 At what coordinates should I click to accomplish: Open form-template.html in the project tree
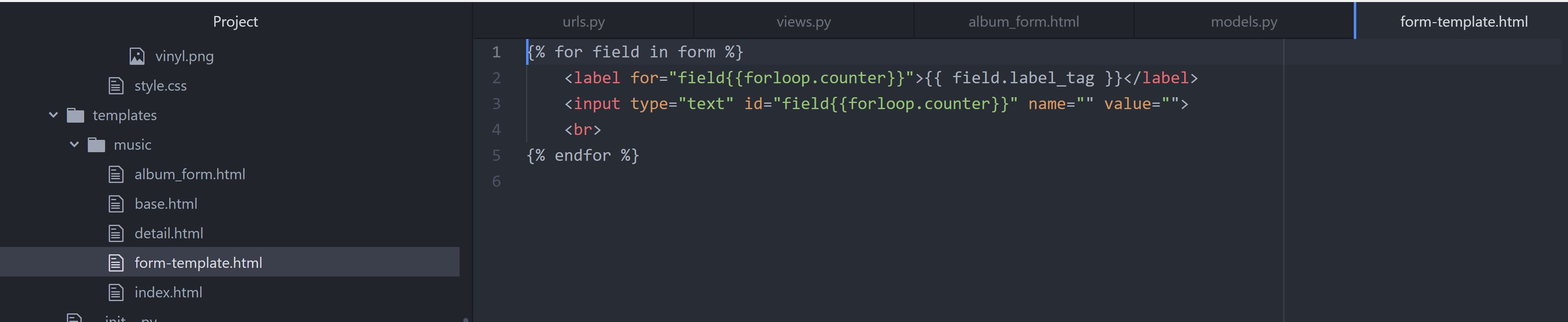(198, 263)
